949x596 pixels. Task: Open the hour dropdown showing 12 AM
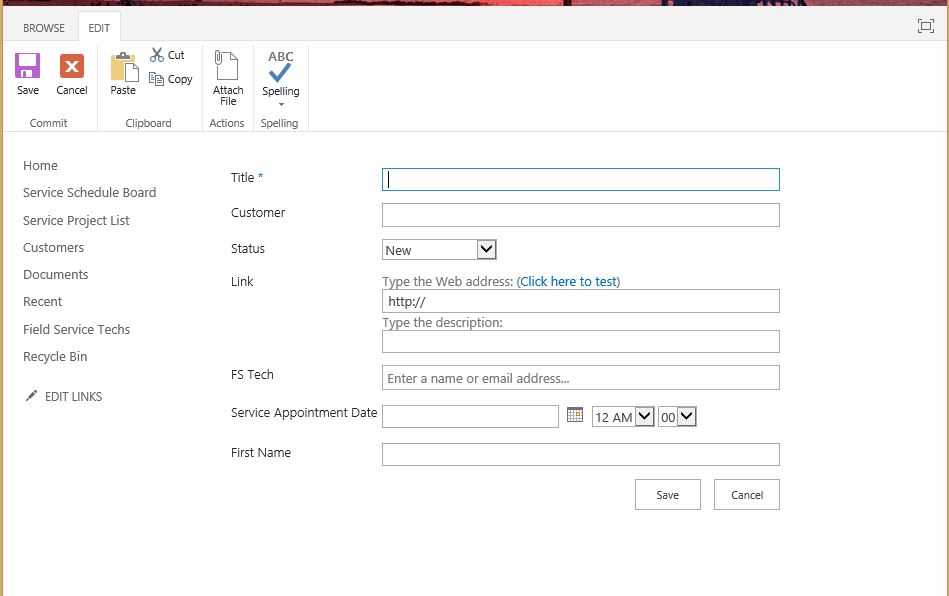pyautogui.click(x=623, y=417)
